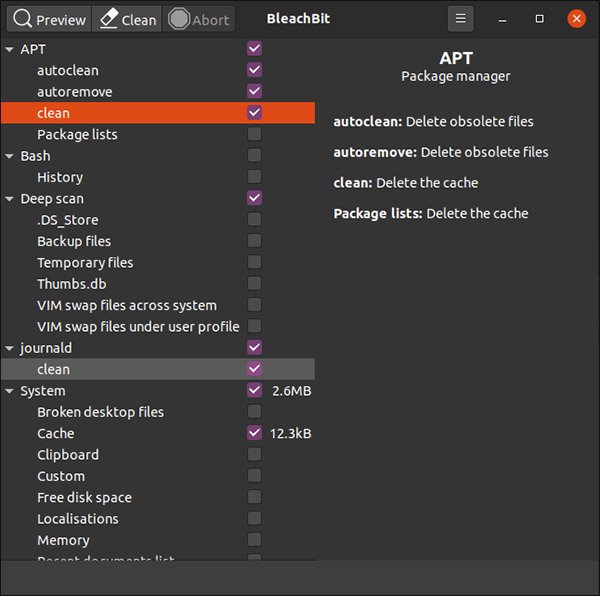Check the Bash group checkbox
Viewport: 600px width, 596px height.
click(x=254, y=155)
